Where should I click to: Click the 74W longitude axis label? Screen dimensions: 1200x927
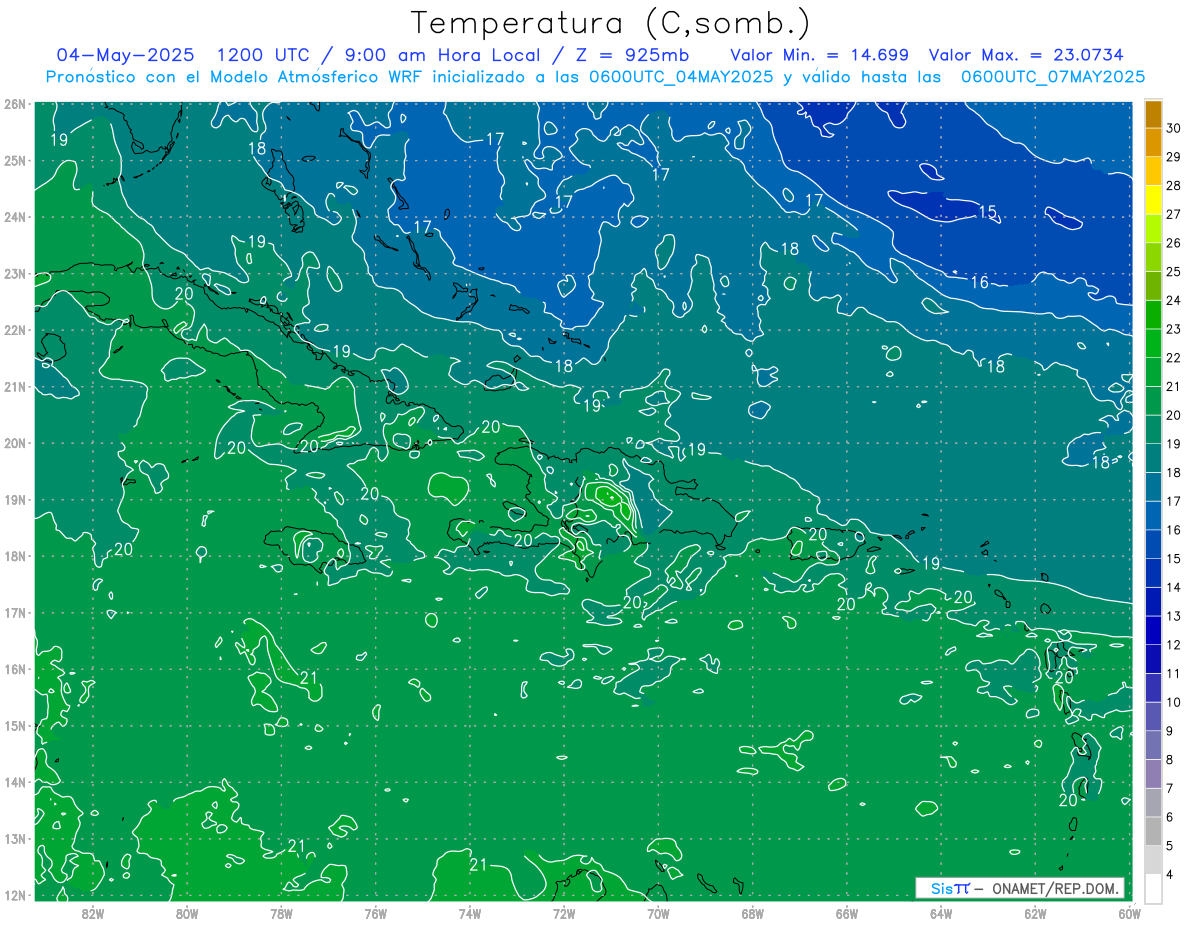469,913
